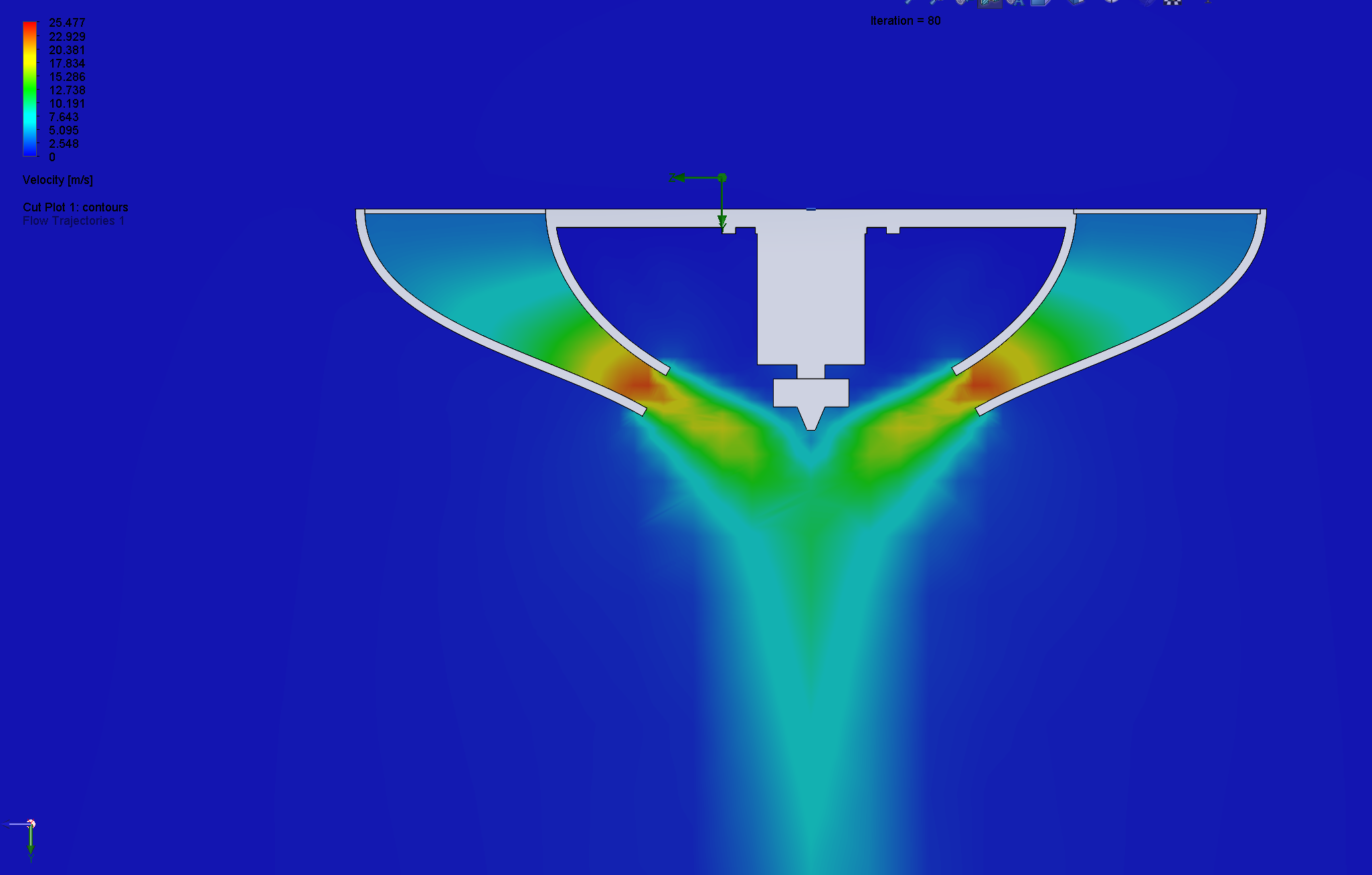Click the legend maximum value 25.477
The image size is (1372, 875).
67,23
